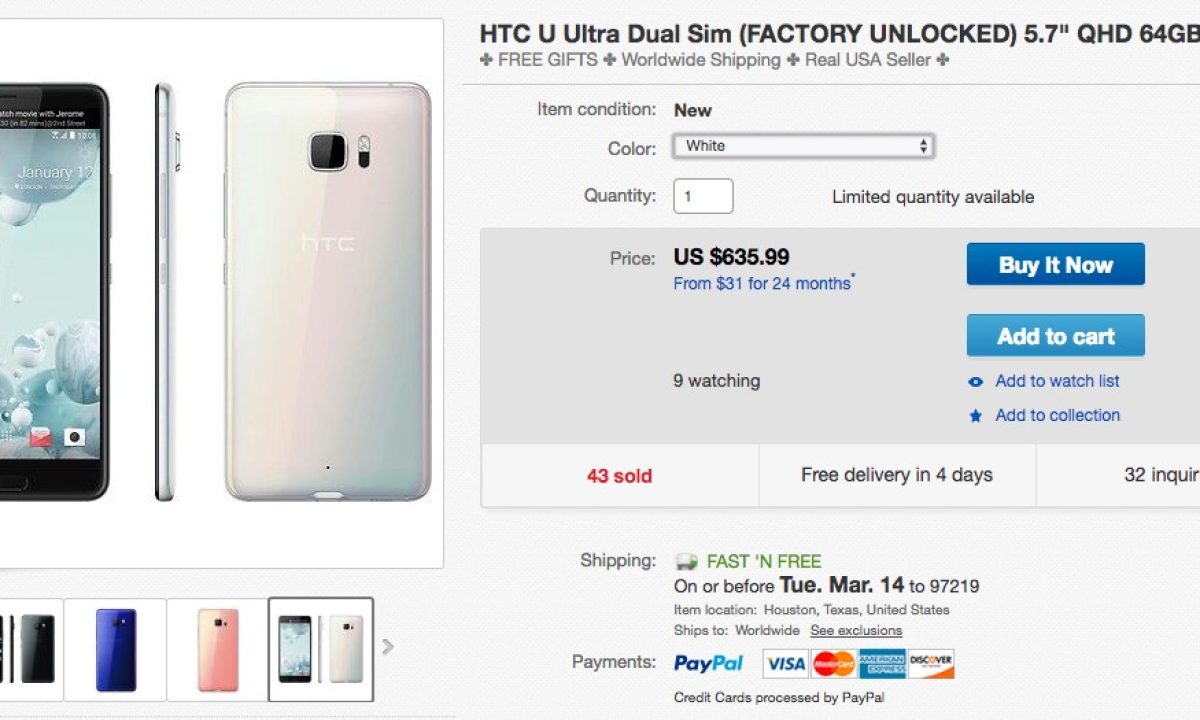Click the PayPal logo icon
Screen dimensions: 1200x720
[709, 663]
